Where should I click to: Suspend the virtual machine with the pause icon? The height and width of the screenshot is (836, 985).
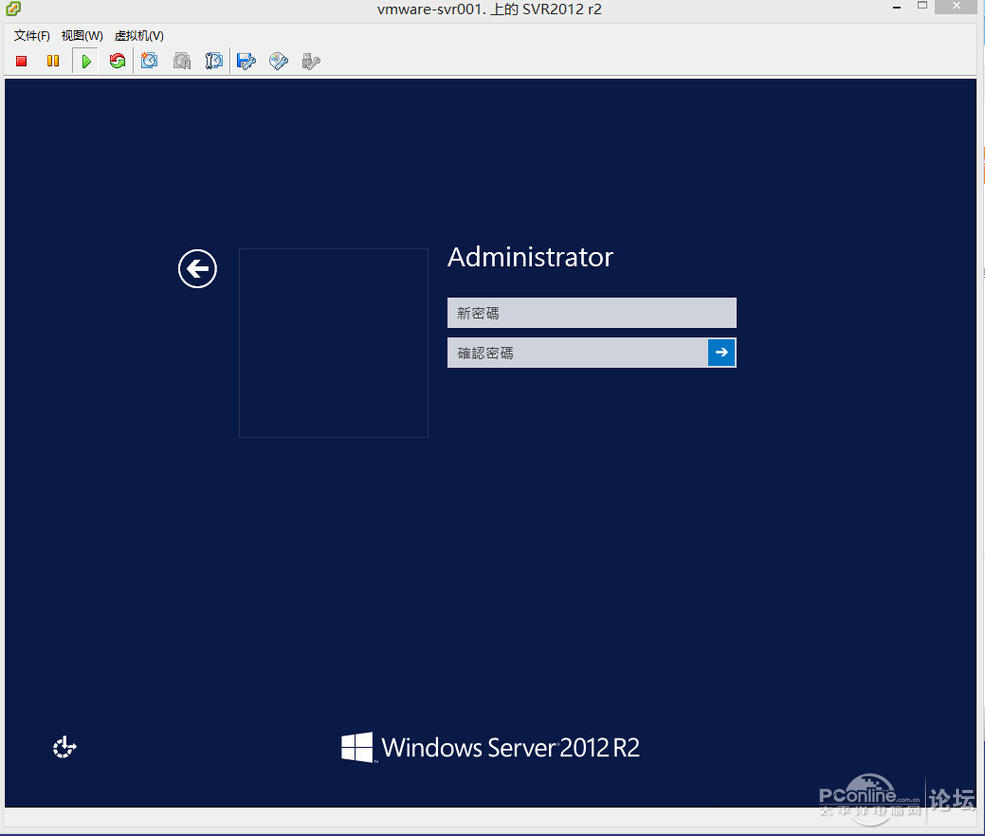(x=53, y=61)
